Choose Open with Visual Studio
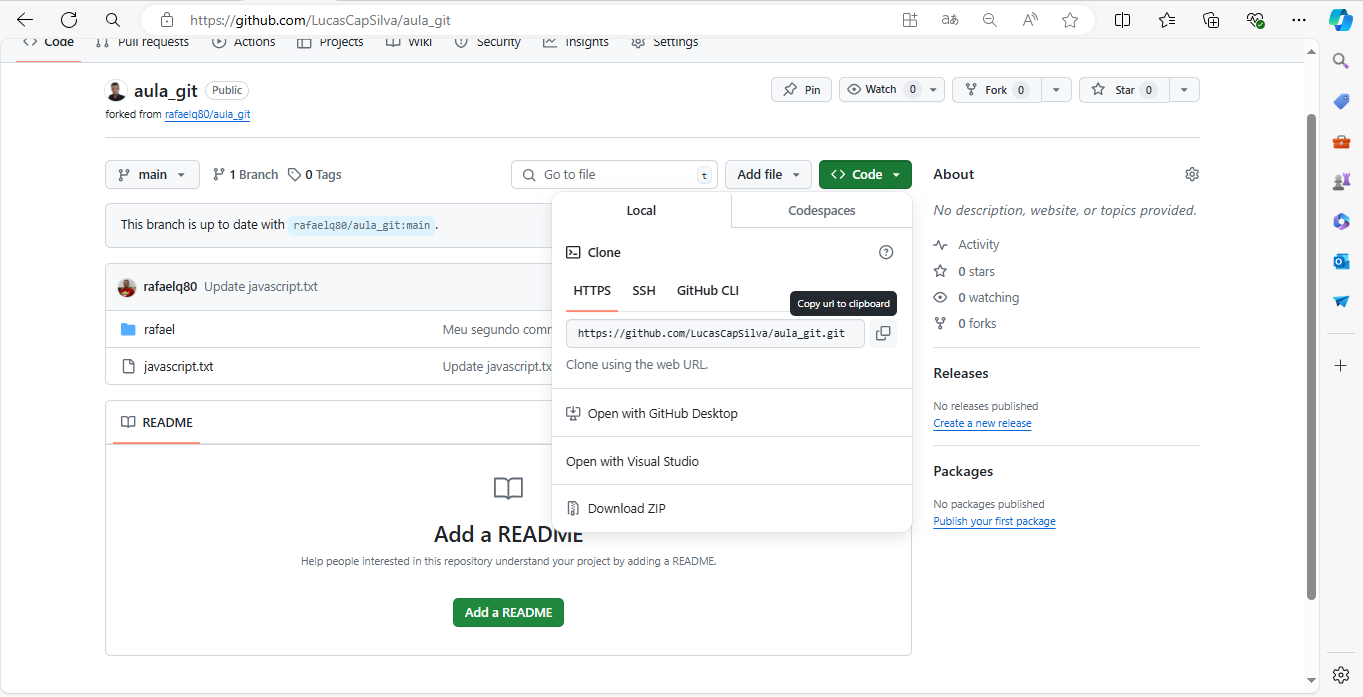This screenshot has width=1363, height=697. 632,461
